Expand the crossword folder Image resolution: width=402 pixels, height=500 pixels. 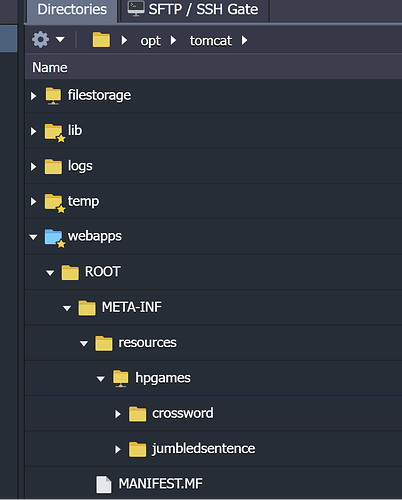(x=118, y=414)
